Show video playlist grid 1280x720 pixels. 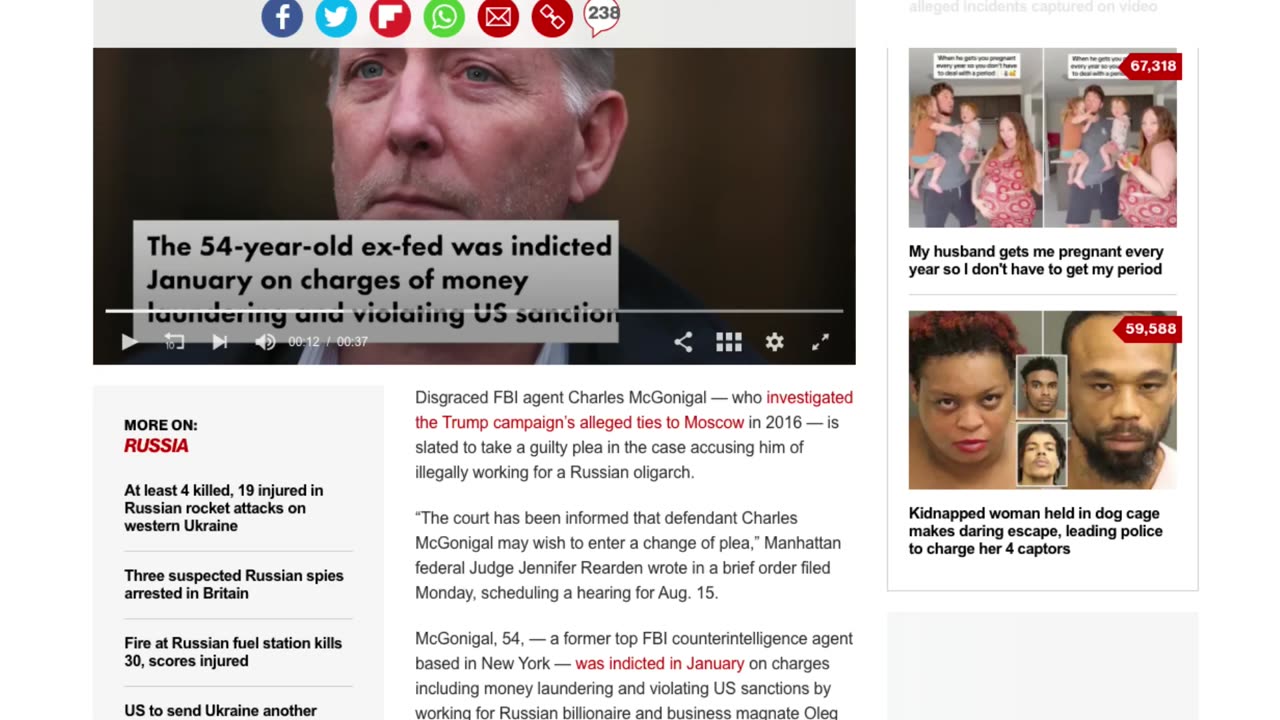point(729,342)
